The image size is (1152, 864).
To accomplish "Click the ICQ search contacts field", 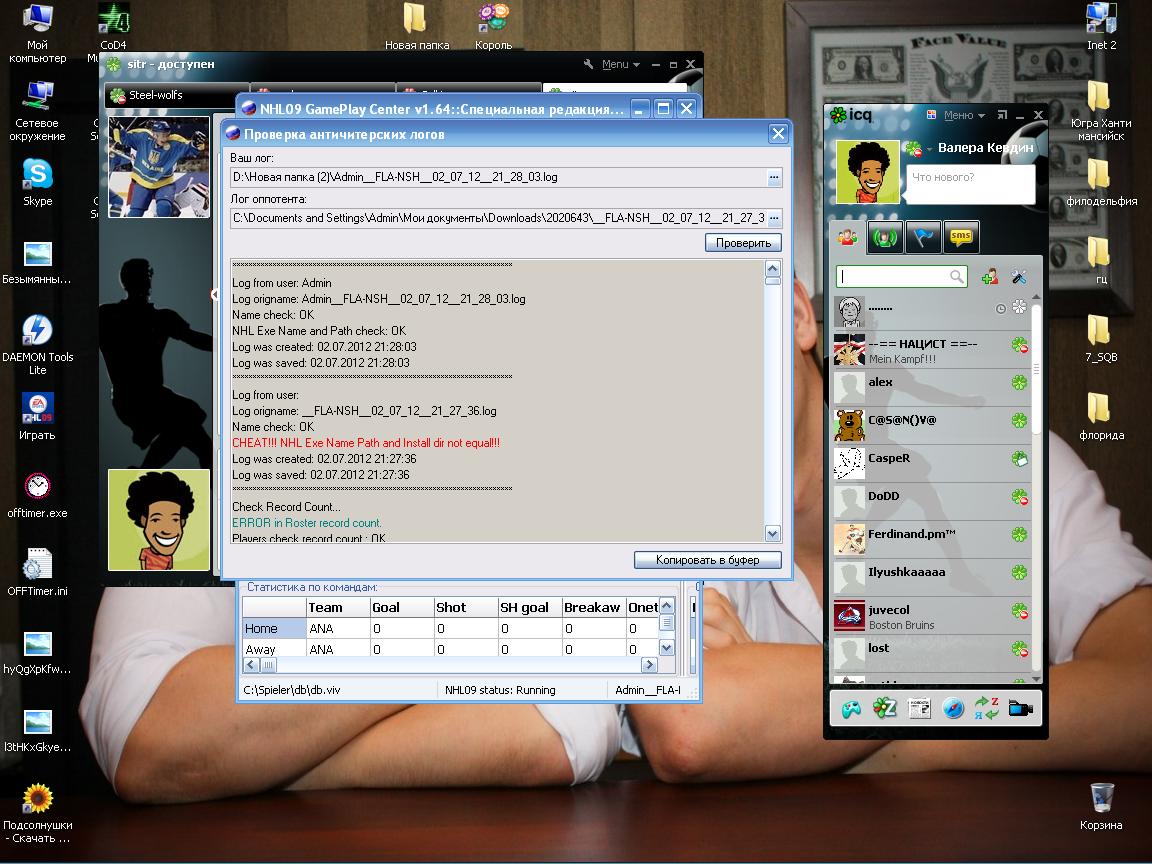I will click(901, 276).
